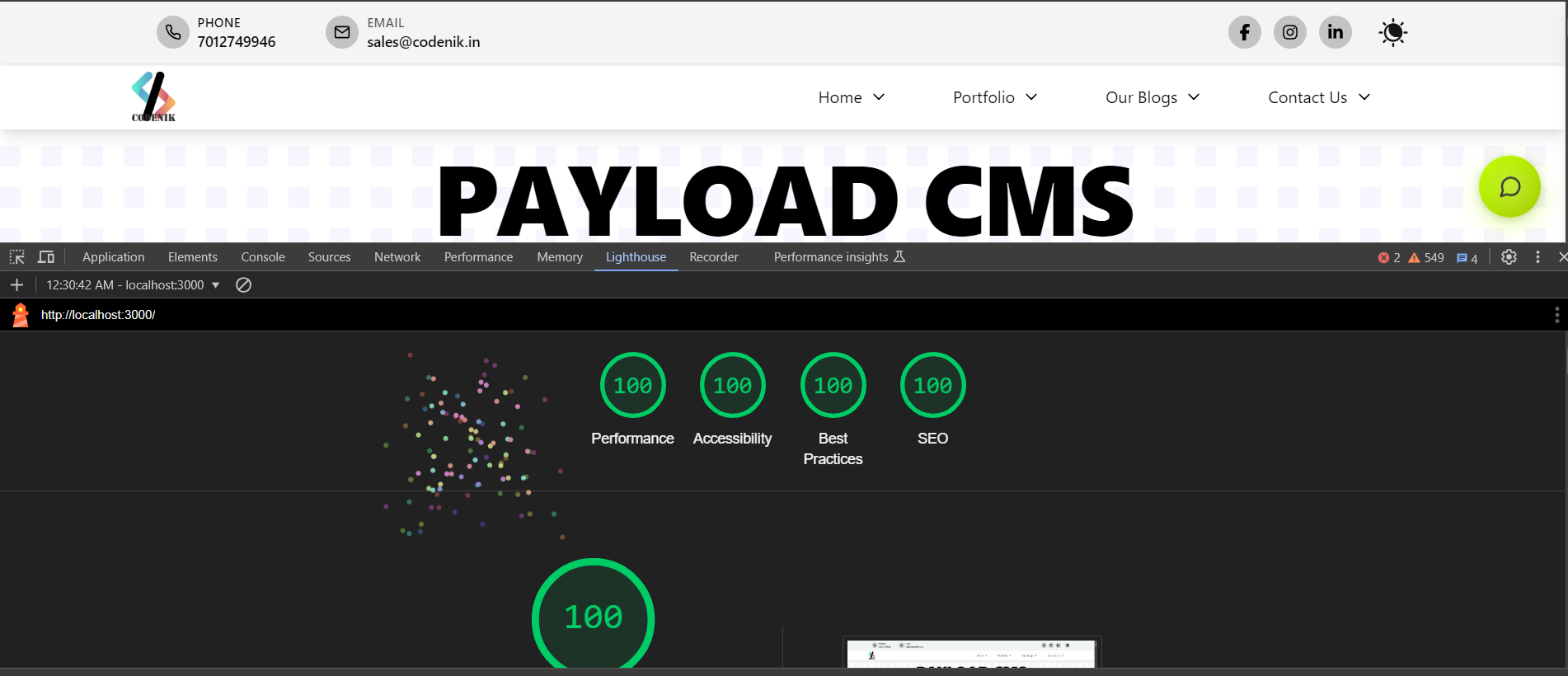Click the PAYLOAD CMS heading
This screenshot has height=676, width=1568.
tap(786, 201)
